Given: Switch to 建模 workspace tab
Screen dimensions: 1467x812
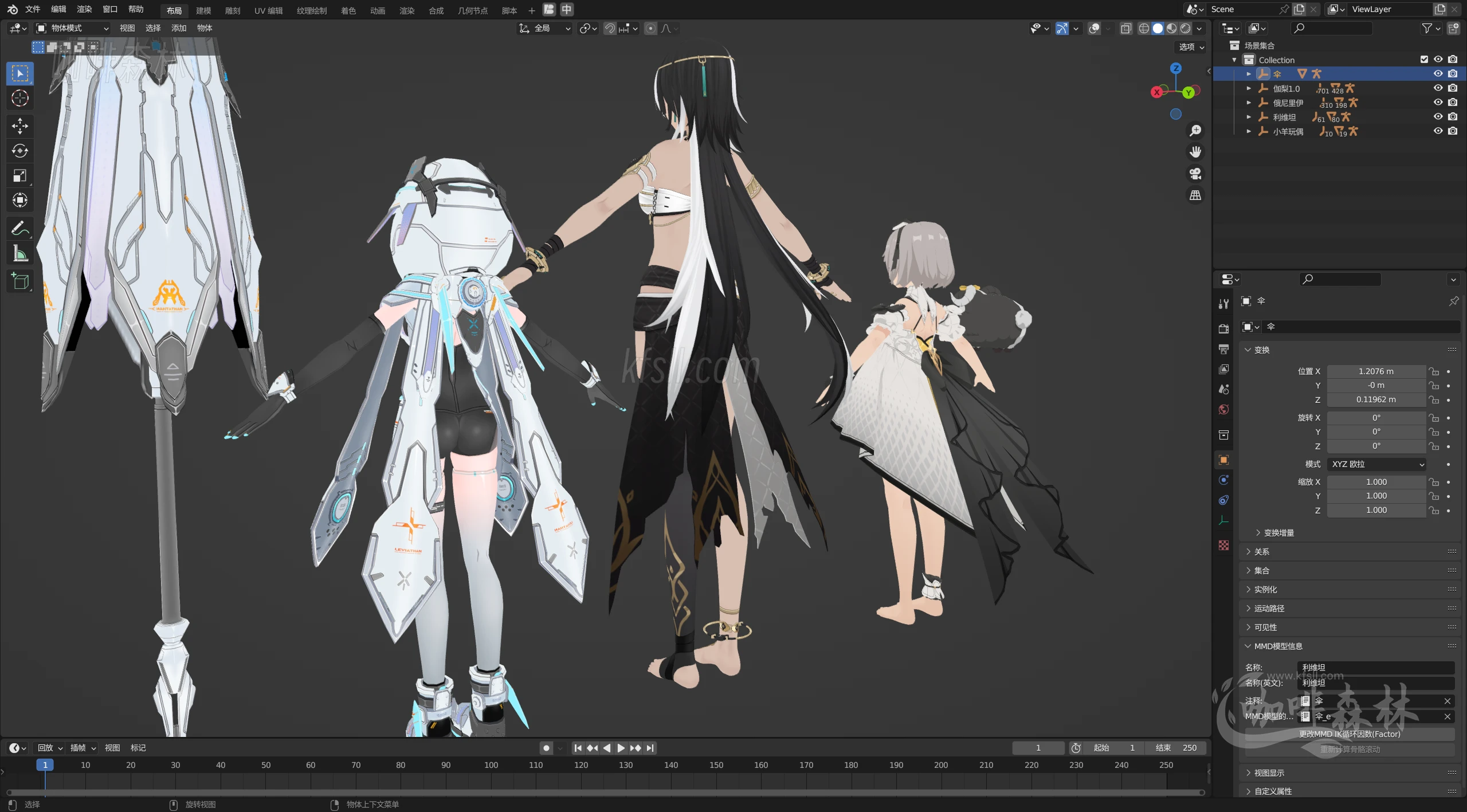Looking at the screenshot, I should tap(203, 10).
